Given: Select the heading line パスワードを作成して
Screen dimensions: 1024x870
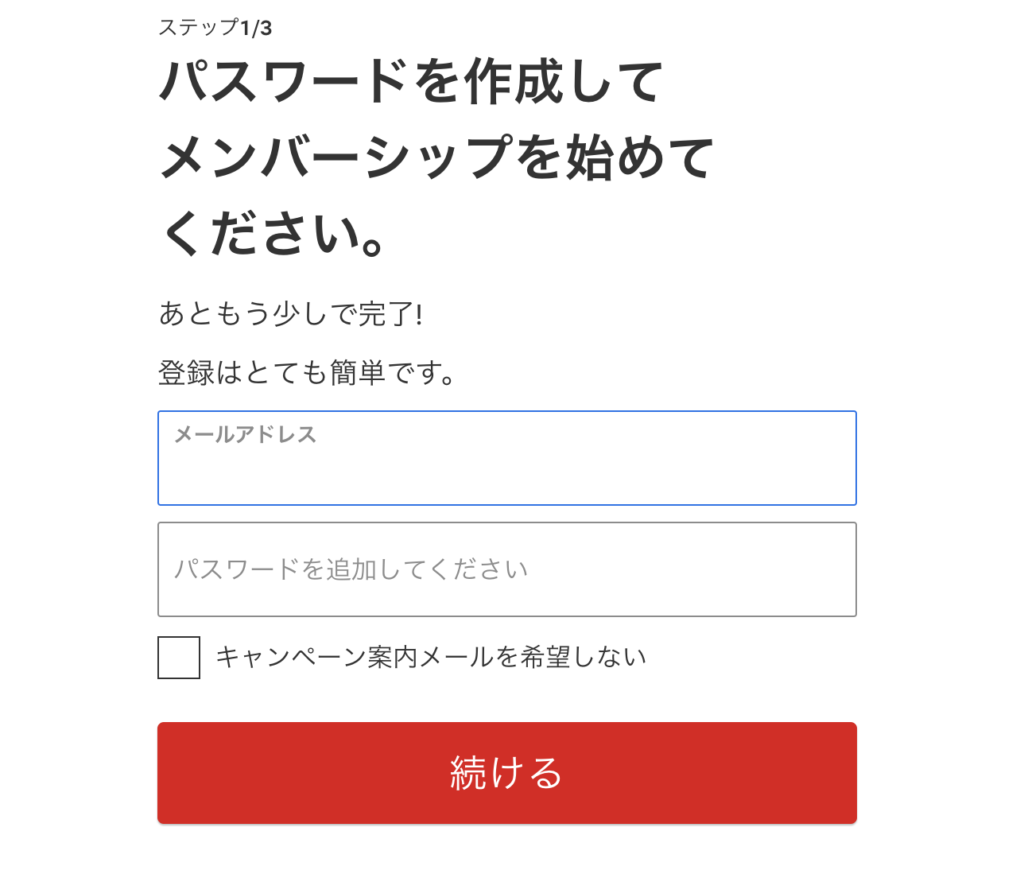Looking at the screenshot, I should pyautogui.click(x=411, y=81).
